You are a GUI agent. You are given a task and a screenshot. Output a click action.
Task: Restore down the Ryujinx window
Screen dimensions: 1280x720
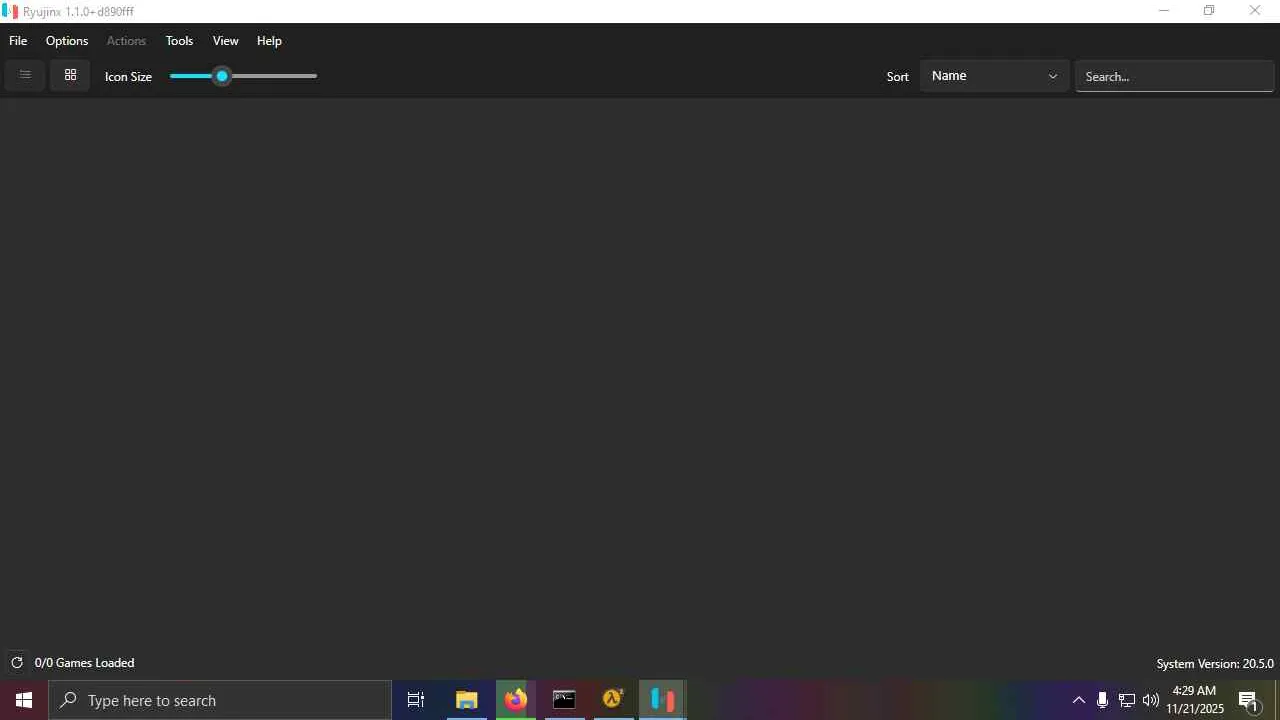[1209, 11]
